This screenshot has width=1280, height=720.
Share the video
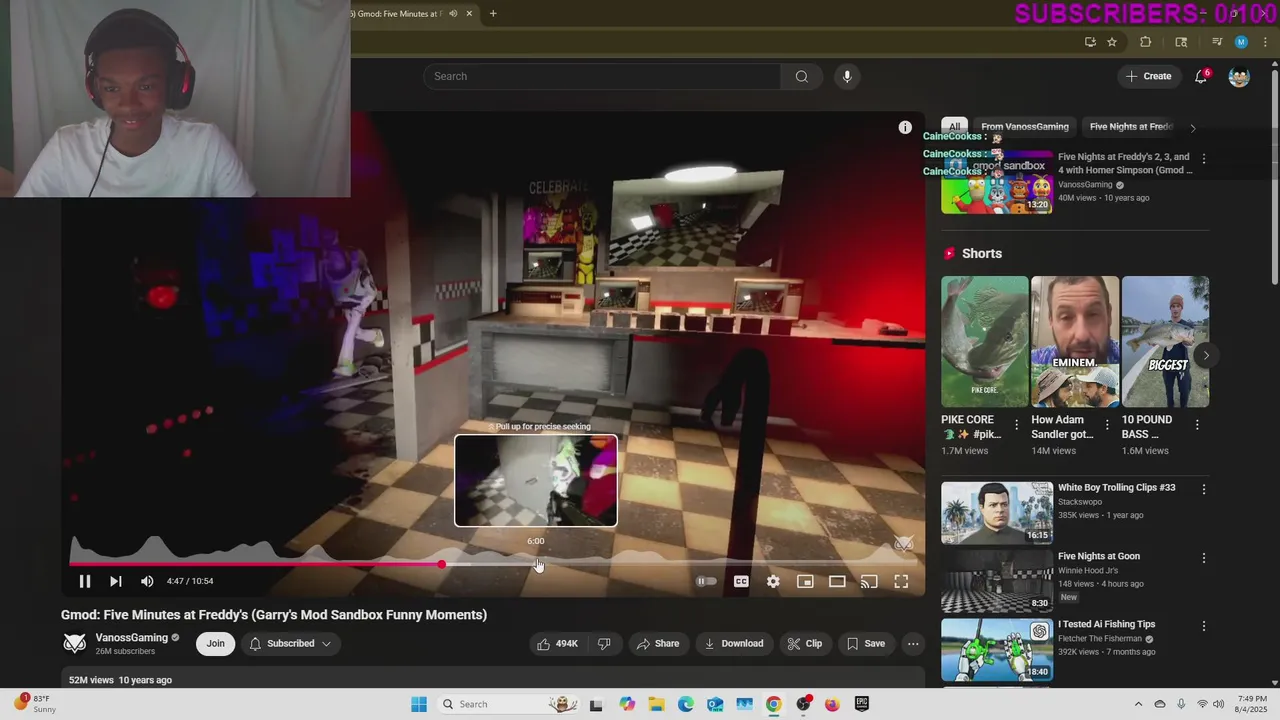click(658, 643)
